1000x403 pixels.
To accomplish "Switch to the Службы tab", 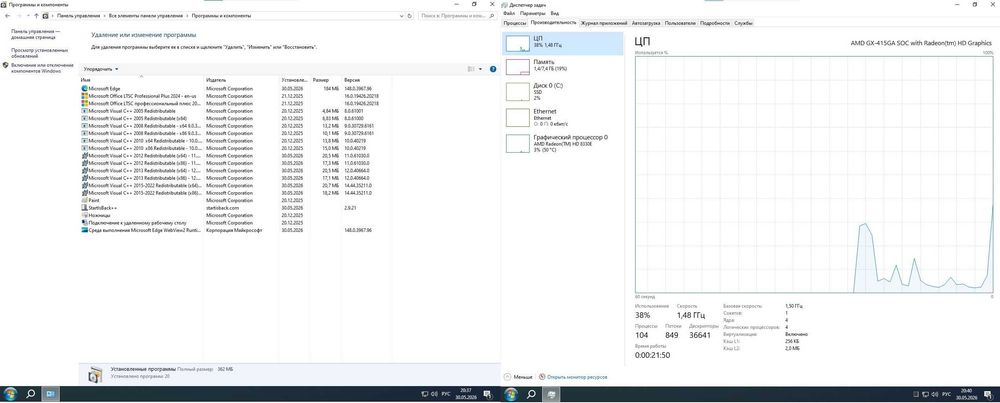I will [x=743, y=23].
